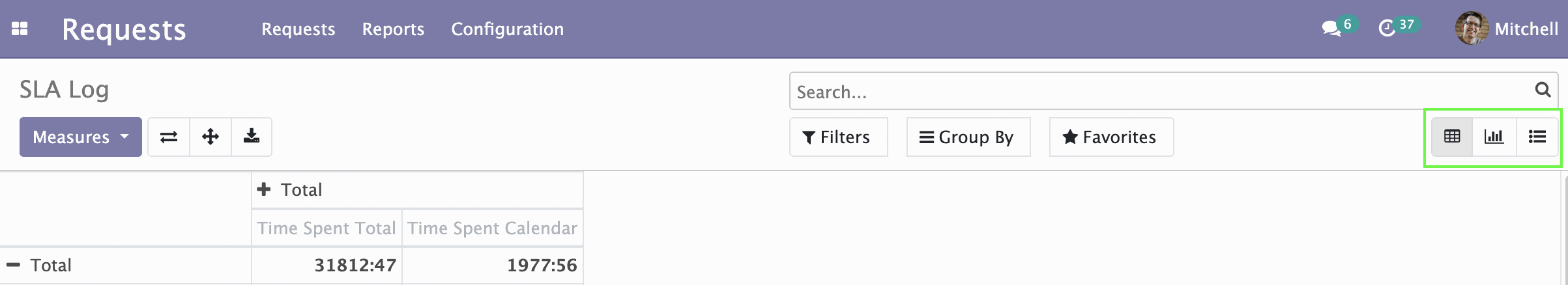Click the expand all arrows icon

click(211, 137)
